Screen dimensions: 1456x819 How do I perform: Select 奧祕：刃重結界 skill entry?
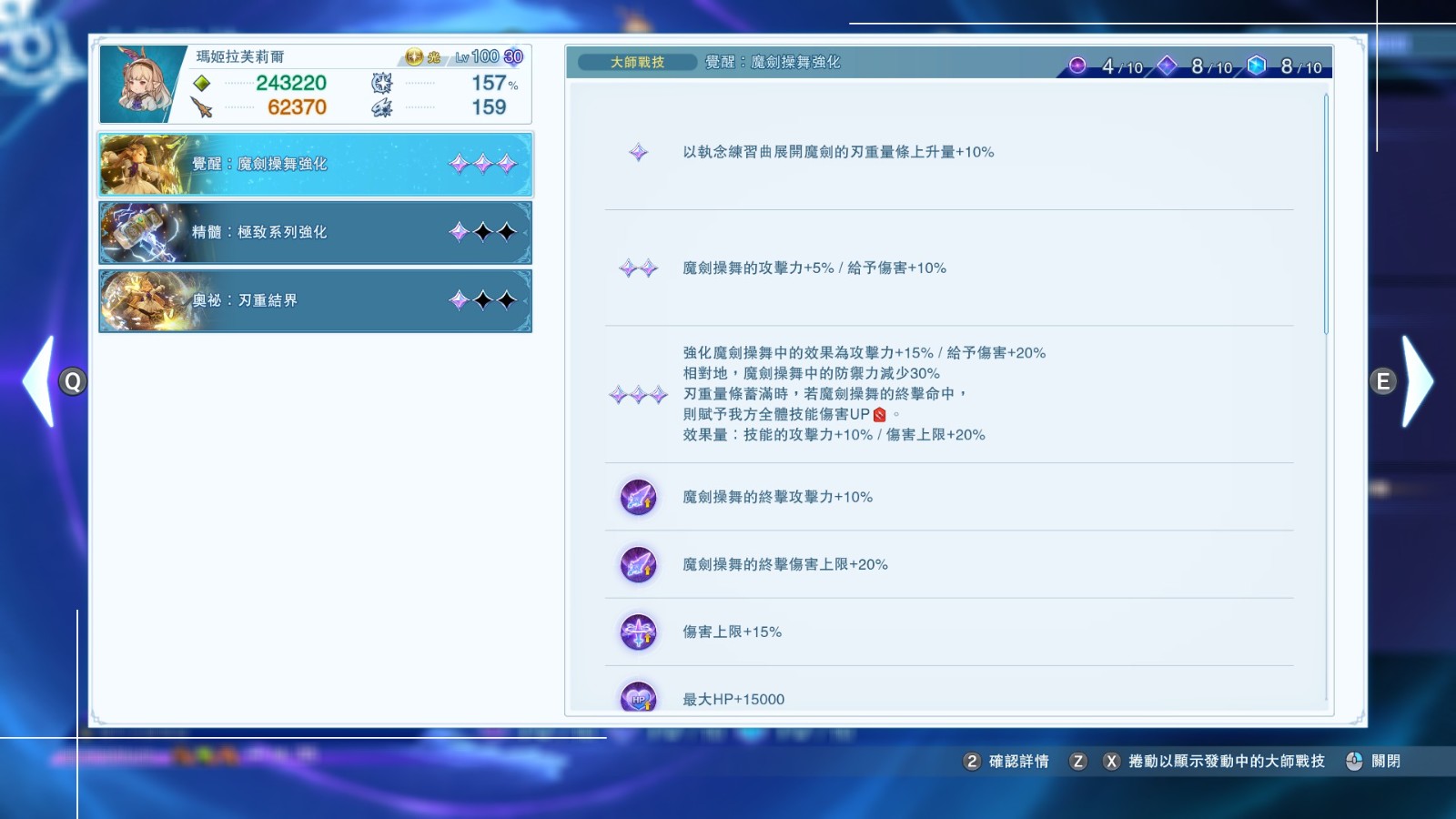tap(315, 300)
